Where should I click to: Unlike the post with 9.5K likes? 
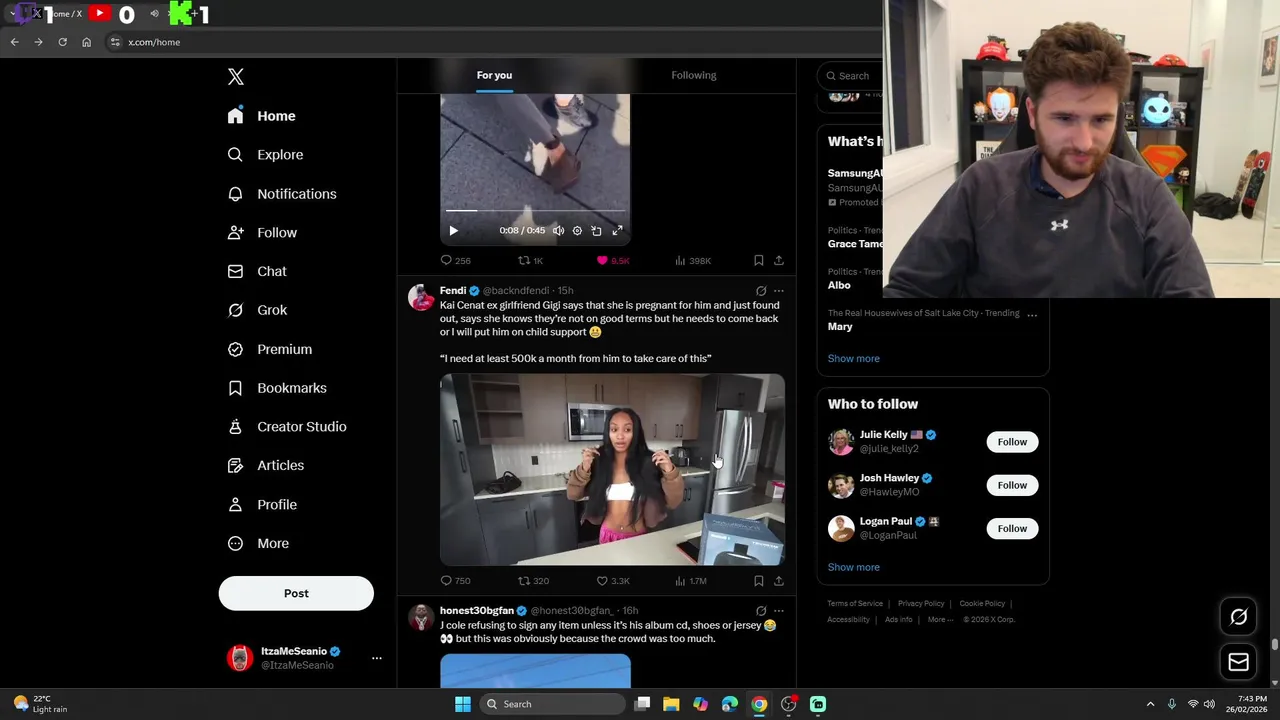point(612,260)
